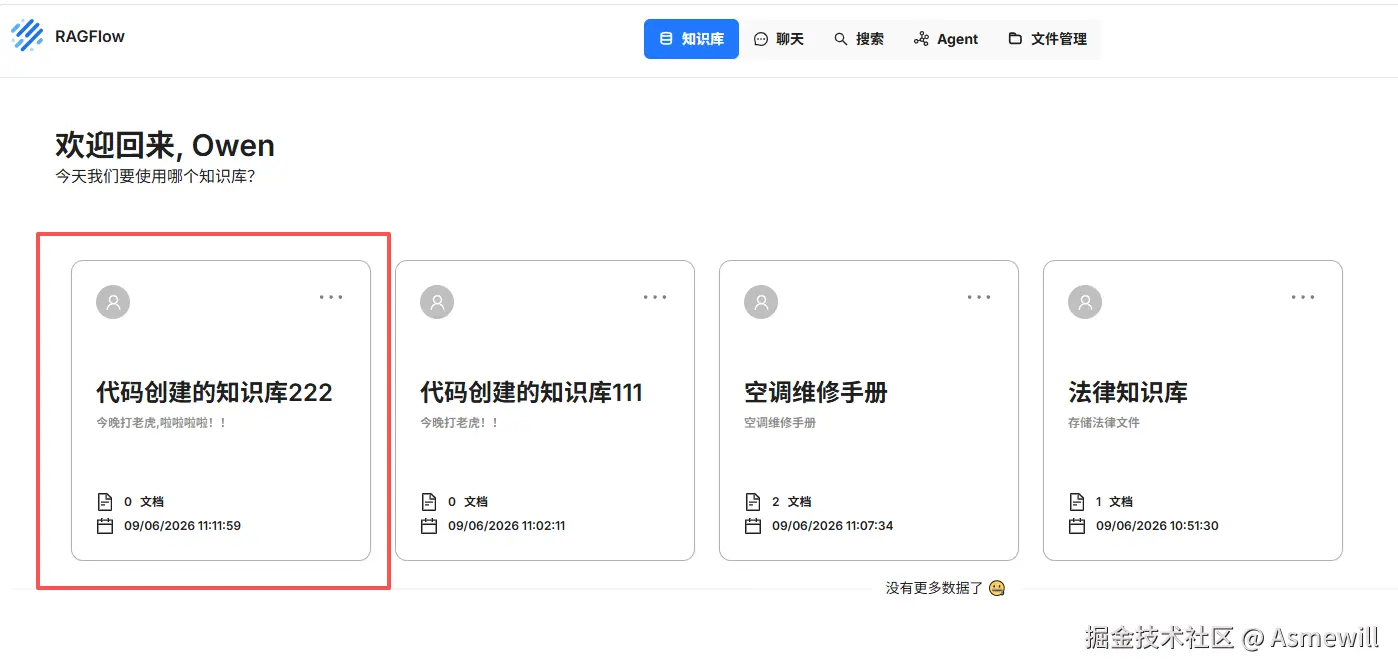Image resolution: width=1398 pixels, height=671 pixels.
Task: Click document icon in 代码创建的知识库111 card
Action: click(428, 501)
